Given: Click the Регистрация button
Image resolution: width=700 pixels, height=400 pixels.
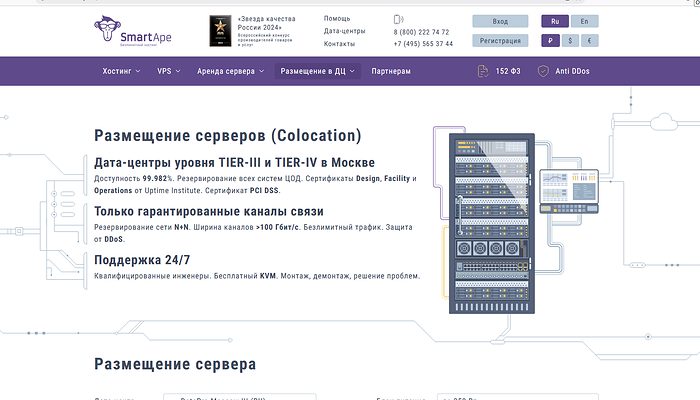Looking at the screenshot, I should click(x=500, y=41).
